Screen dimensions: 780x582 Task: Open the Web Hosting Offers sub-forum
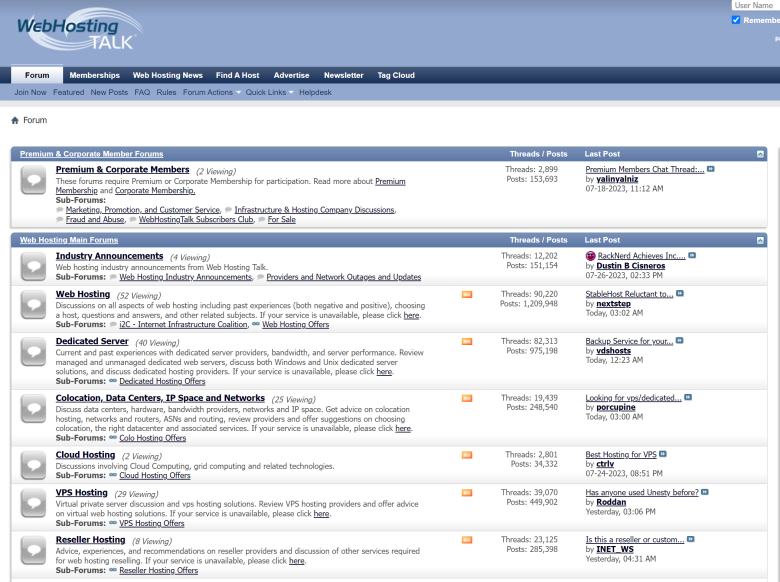click(295, 324)
